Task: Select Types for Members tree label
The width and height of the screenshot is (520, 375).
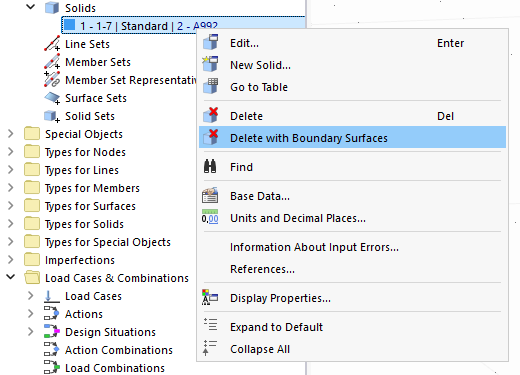Action: tap(92, 188)
